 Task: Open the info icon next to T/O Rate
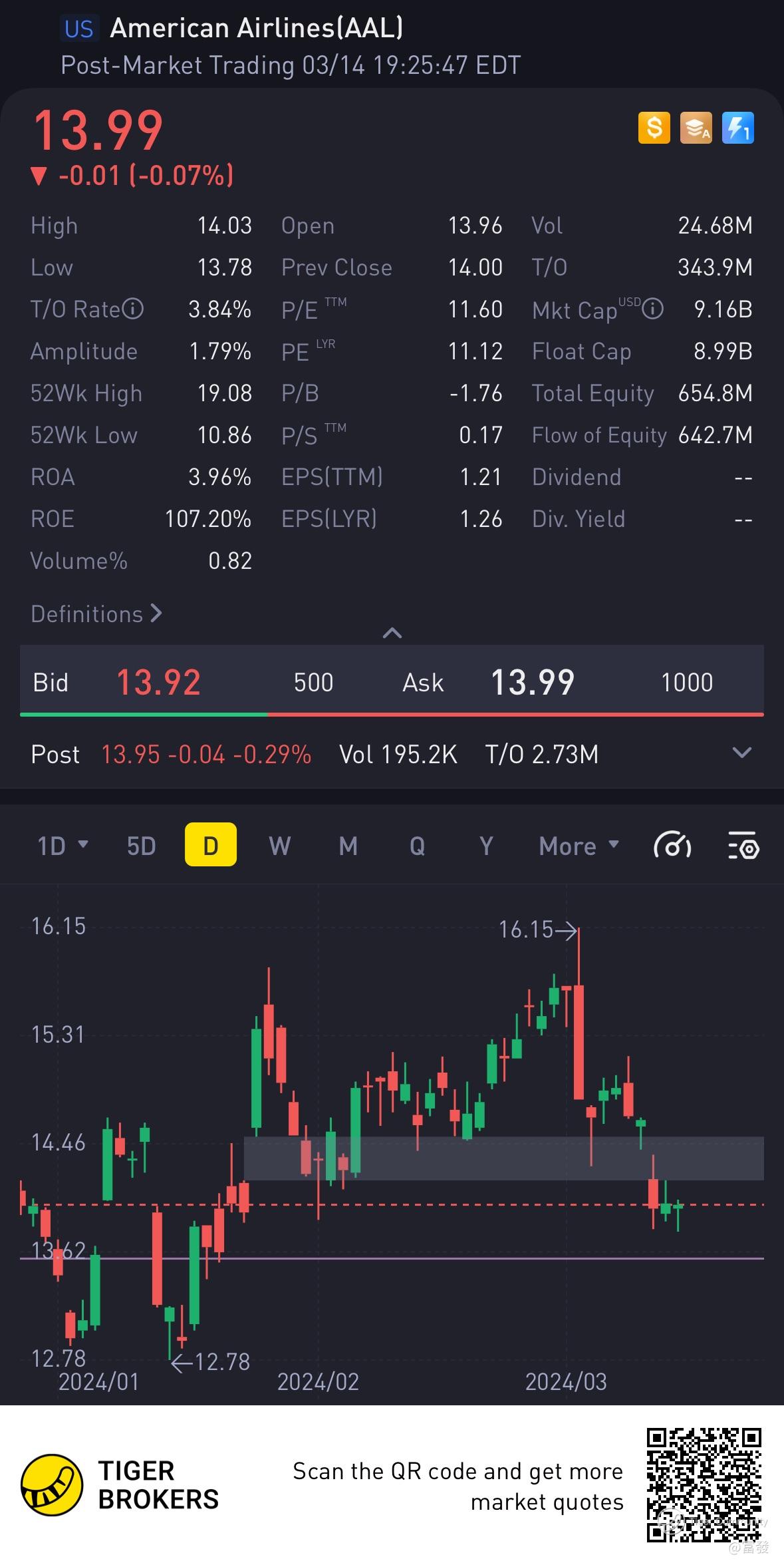pos(133,309)
